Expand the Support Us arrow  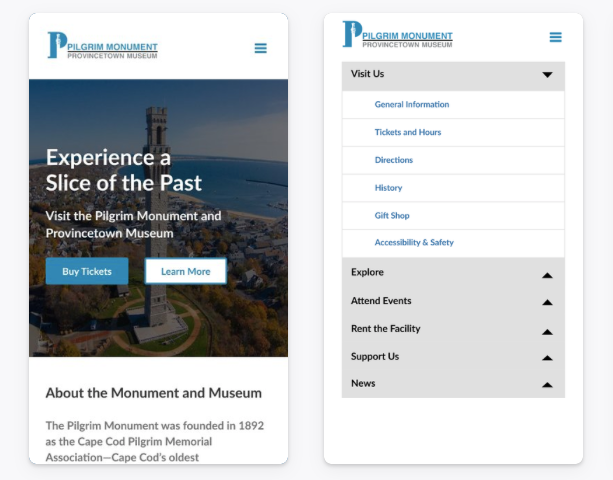pos(547,358)
